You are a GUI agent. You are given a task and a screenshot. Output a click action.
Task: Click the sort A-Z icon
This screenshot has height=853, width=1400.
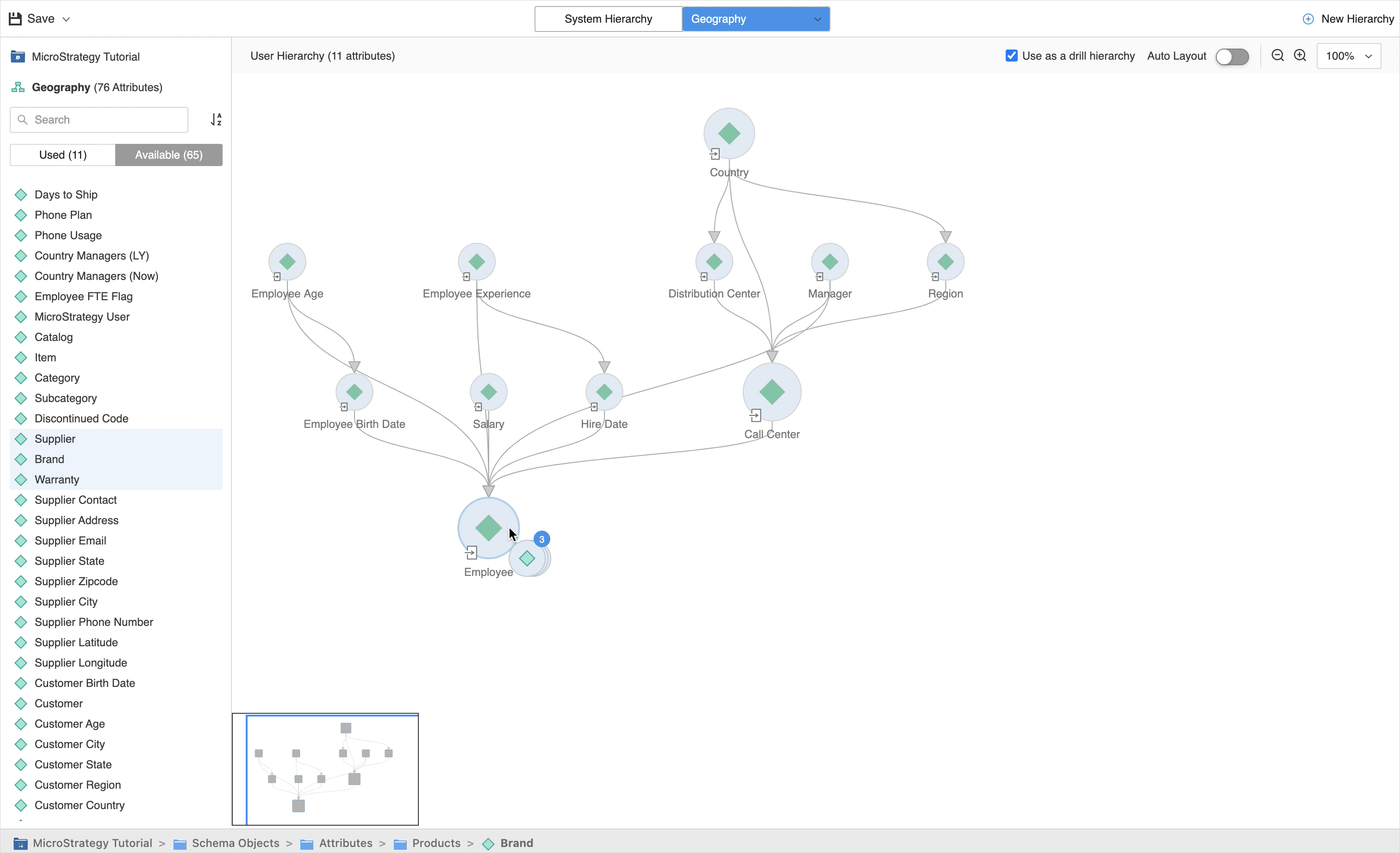coord(216,119)
